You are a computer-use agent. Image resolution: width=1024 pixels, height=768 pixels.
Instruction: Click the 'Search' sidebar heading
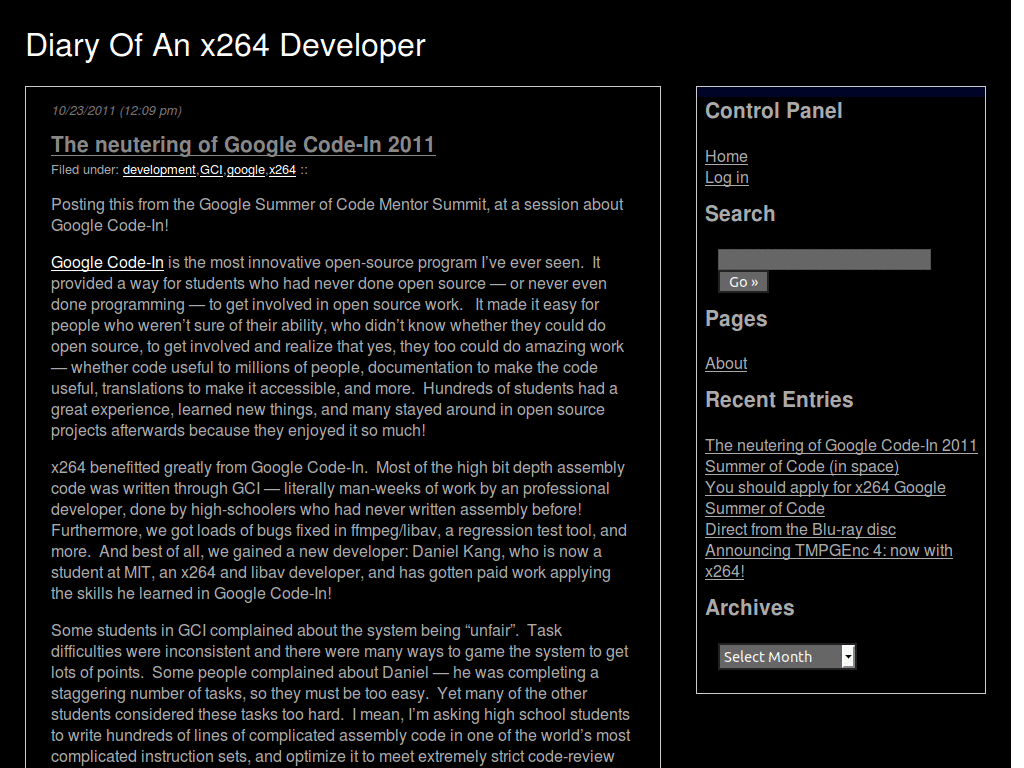tap(740, 214)
